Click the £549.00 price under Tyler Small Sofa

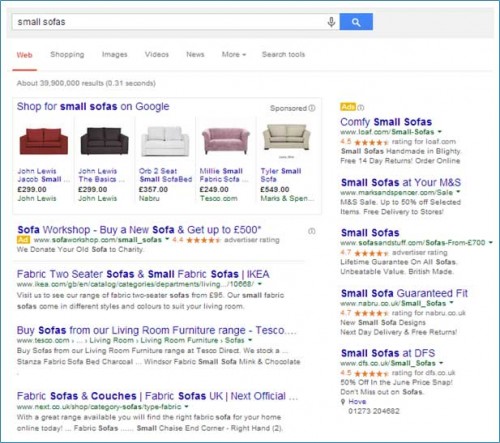pos(275,189)
